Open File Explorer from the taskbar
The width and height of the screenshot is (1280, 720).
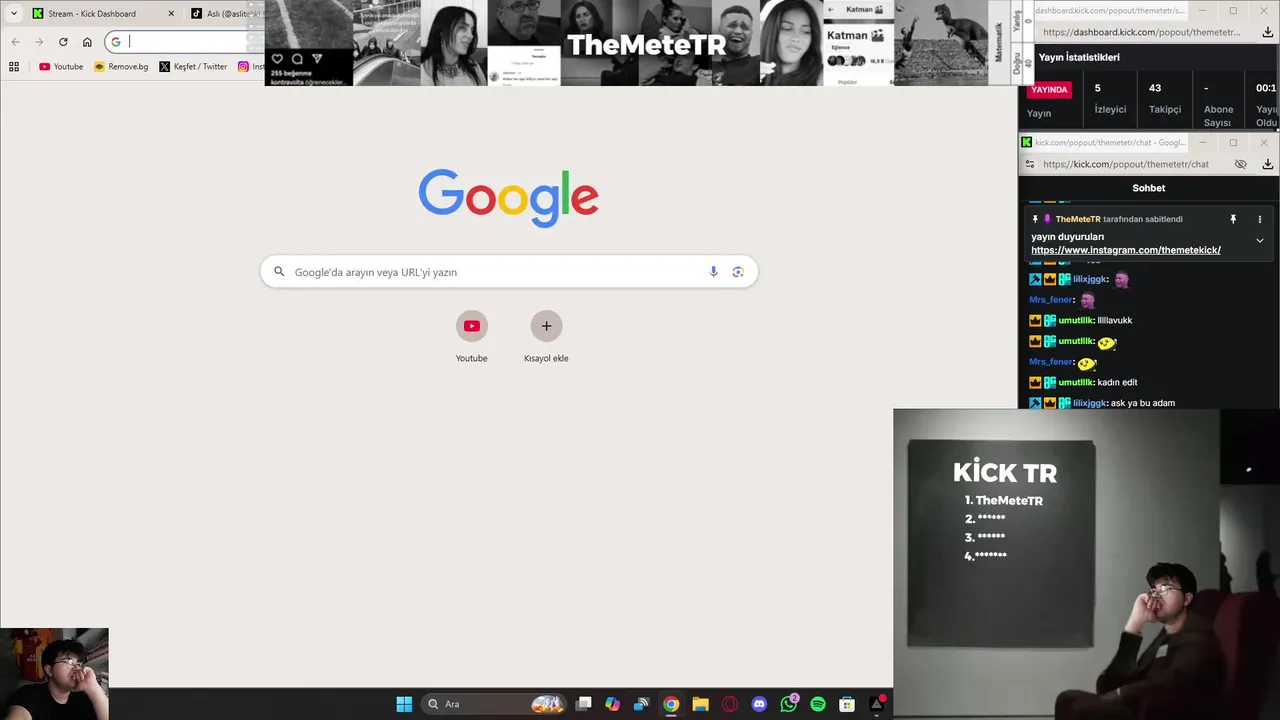[700, 704]
